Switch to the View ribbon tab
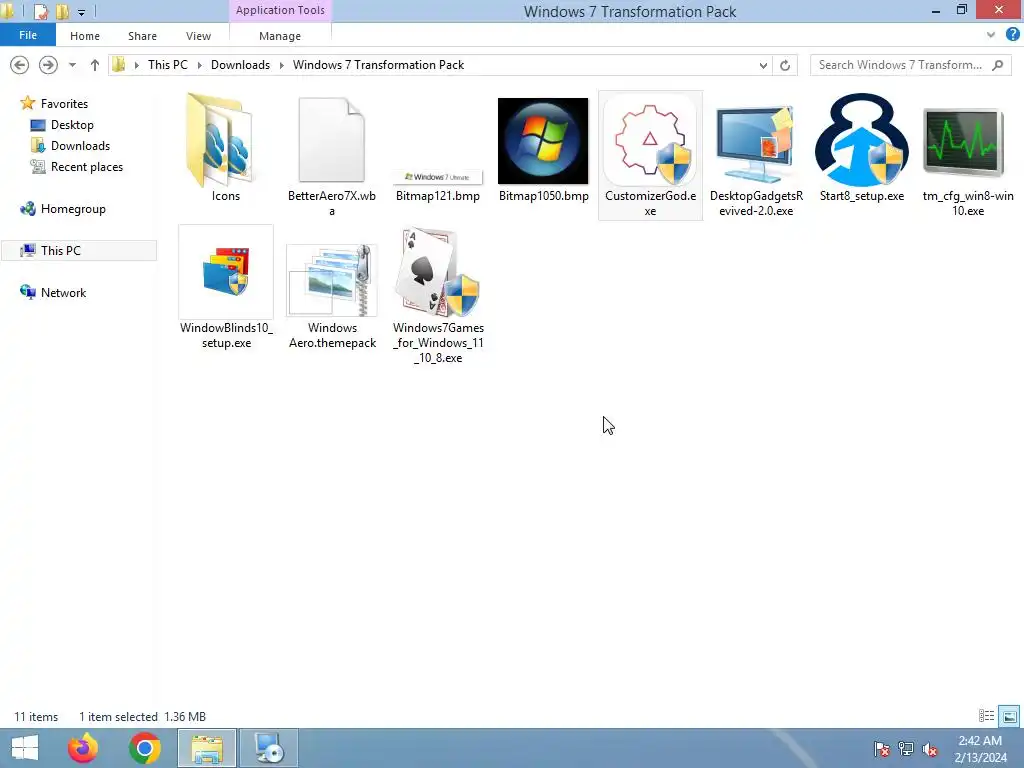This screenshot has width=1024, height=768. click(x=199, y=36)
